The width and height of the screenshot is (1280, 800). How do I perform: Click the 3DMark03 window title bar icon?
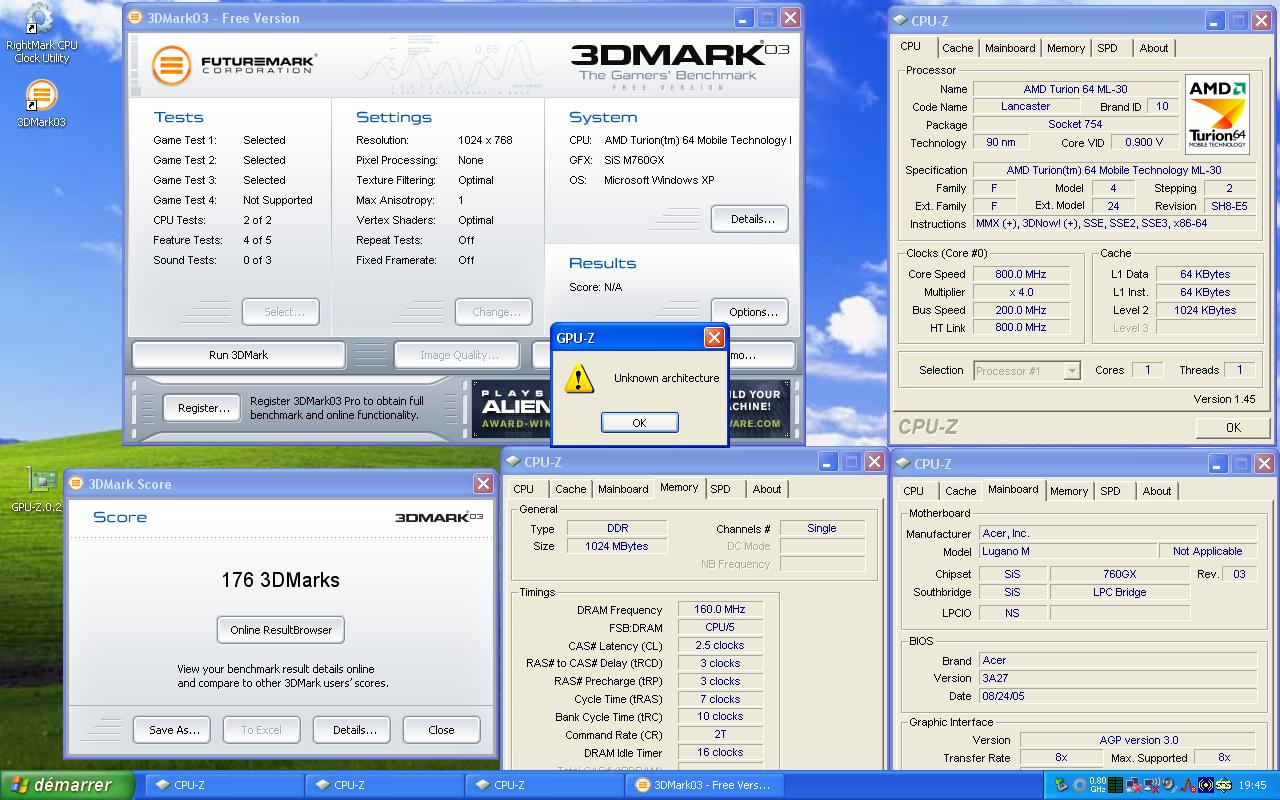pos(136,18)
